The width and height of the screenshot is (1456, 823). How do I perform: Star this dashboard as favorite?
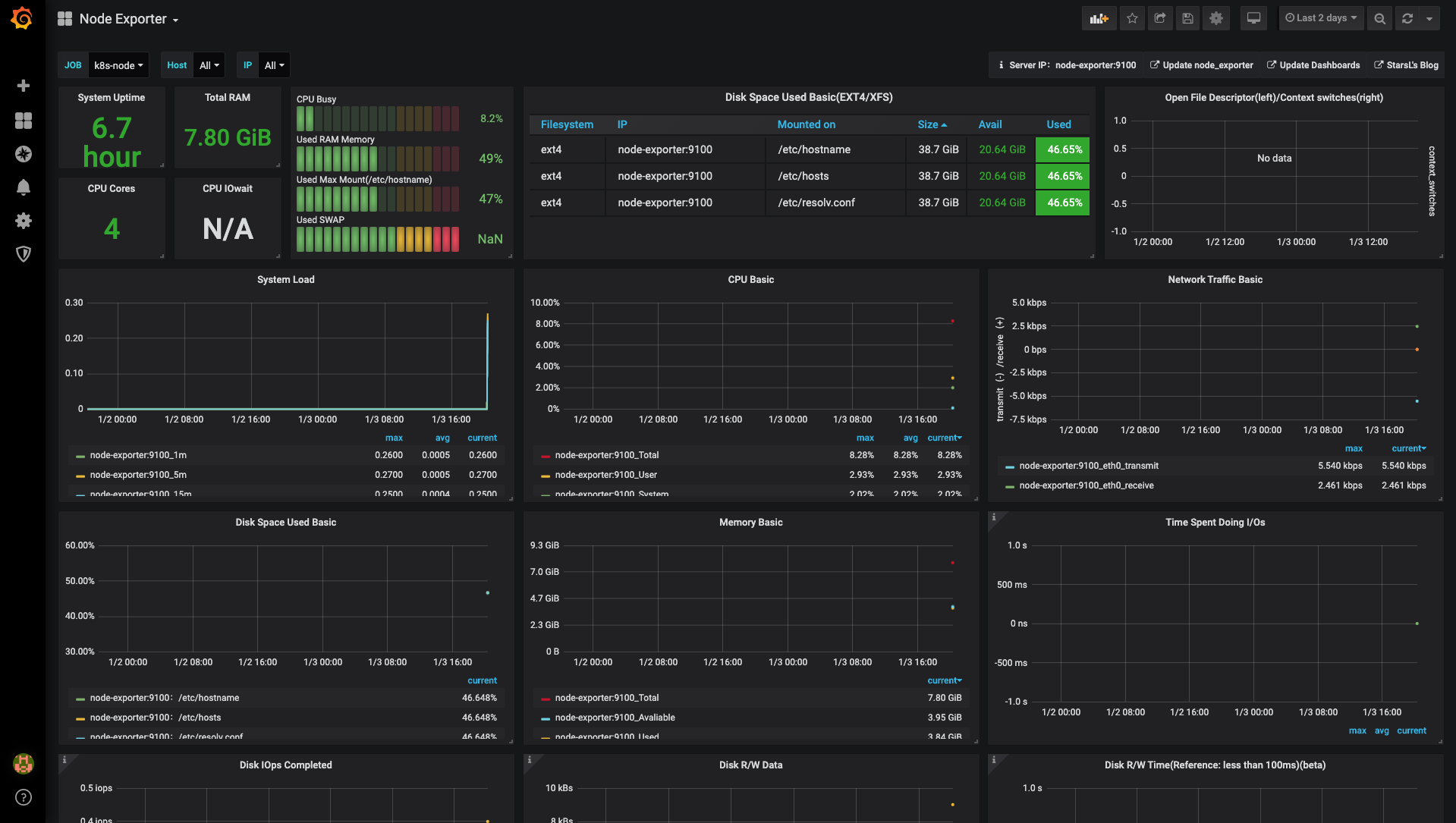tap(1132, 18)
